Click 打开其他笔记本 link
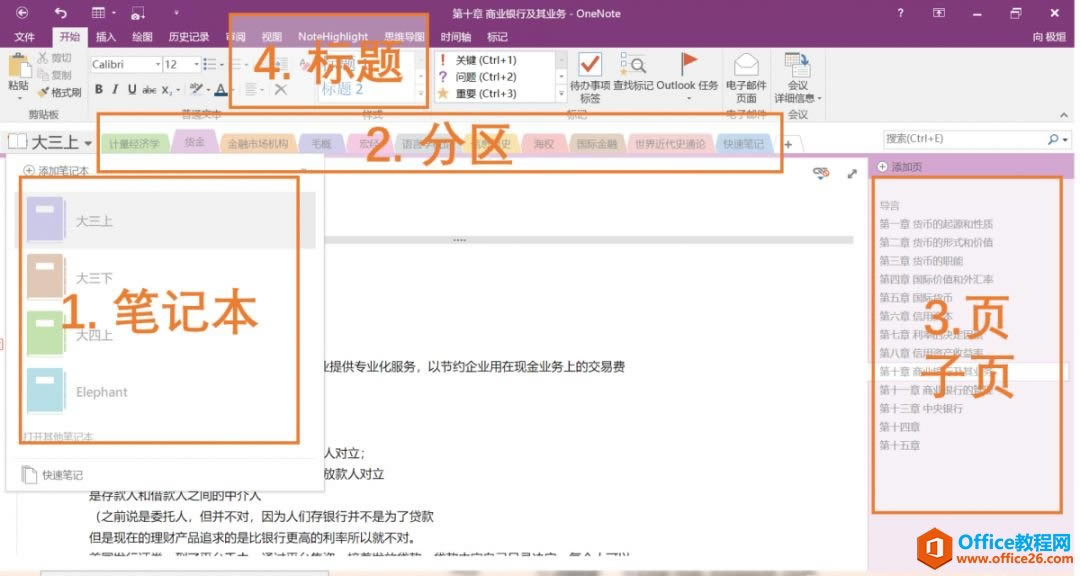The width and height of the screenshot is (1080, 576). pyautogui.click(x=57, y=436)
